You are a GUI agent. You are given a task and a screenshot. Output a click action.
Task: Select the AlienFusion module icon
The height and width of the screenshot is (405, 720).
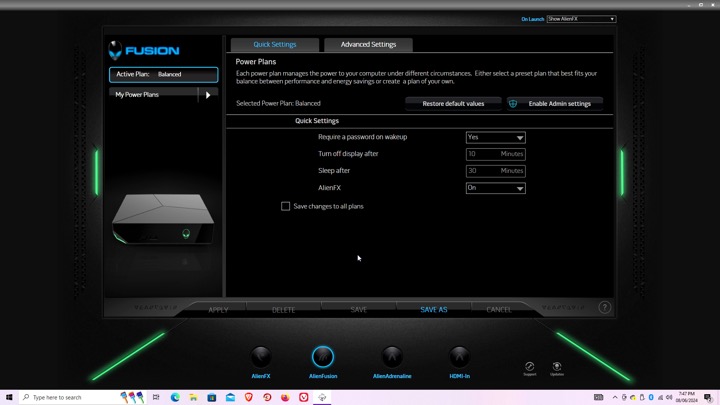click(322, 357)
